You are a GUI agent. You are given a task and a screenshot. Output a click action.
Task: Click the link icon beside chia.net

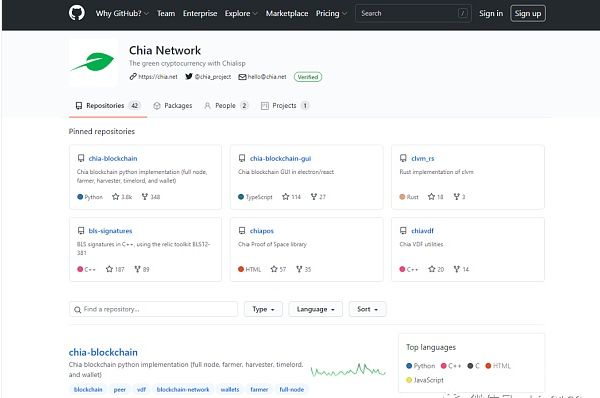point(133,77)
